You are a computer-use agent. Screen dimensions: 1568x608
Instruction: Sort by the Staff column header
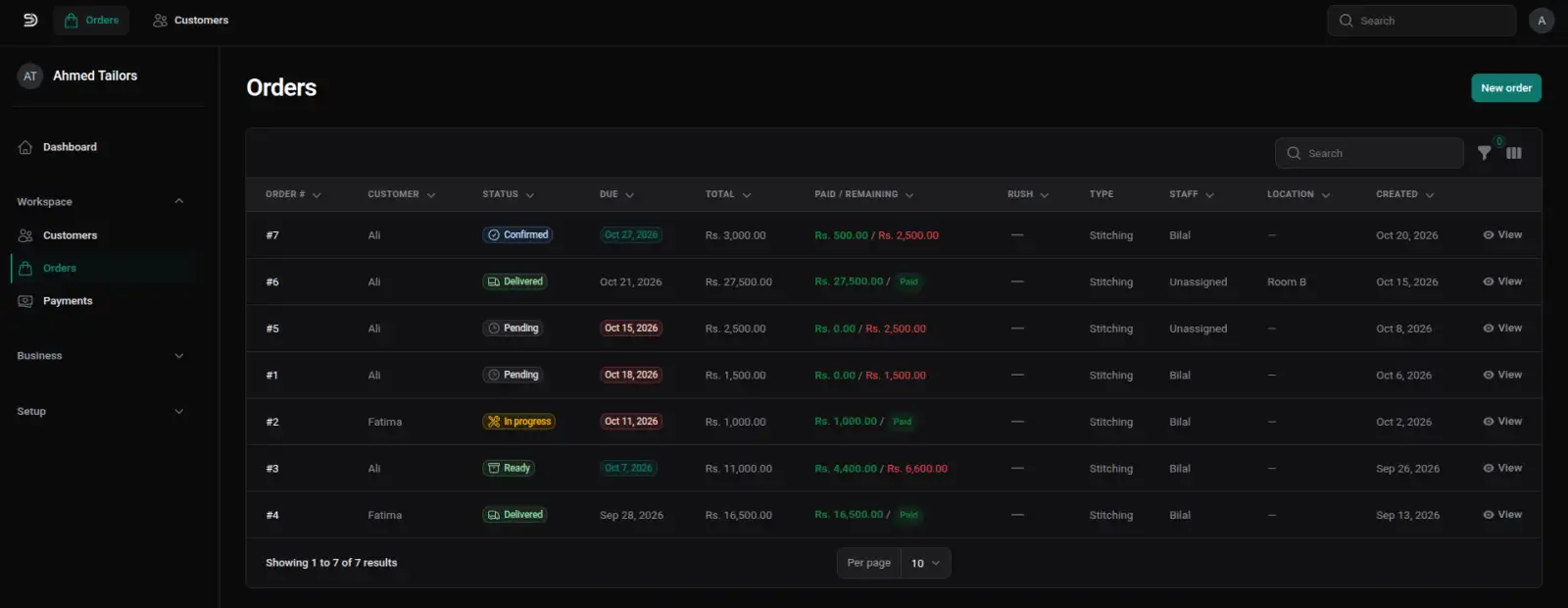[x=1192, y=194]
